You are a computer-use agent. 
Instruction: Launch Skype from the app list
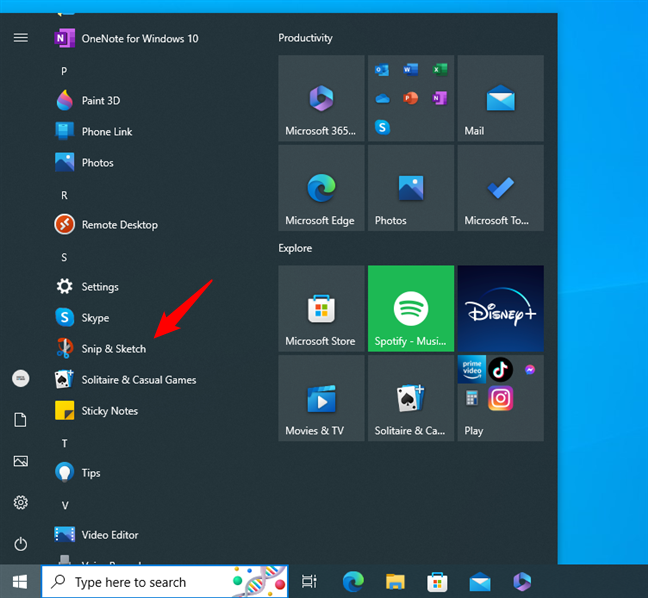coord(83,317)
